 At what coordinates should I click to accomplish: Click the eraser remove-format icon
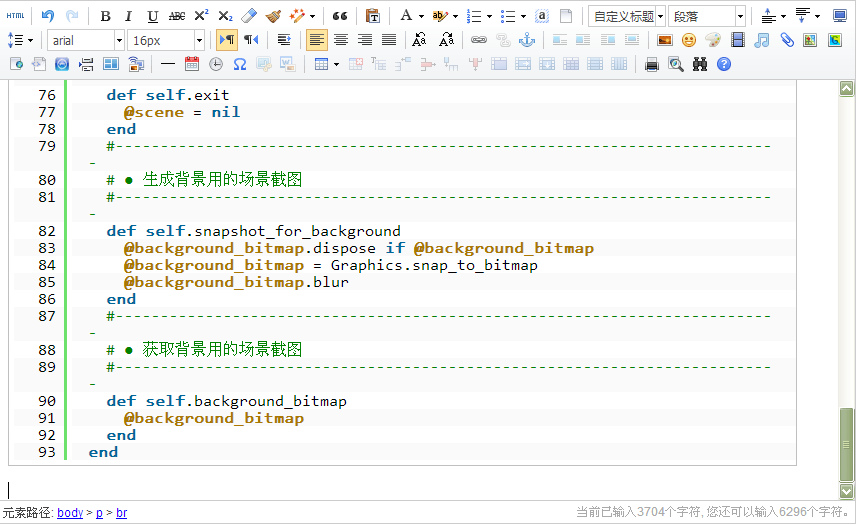249,16
